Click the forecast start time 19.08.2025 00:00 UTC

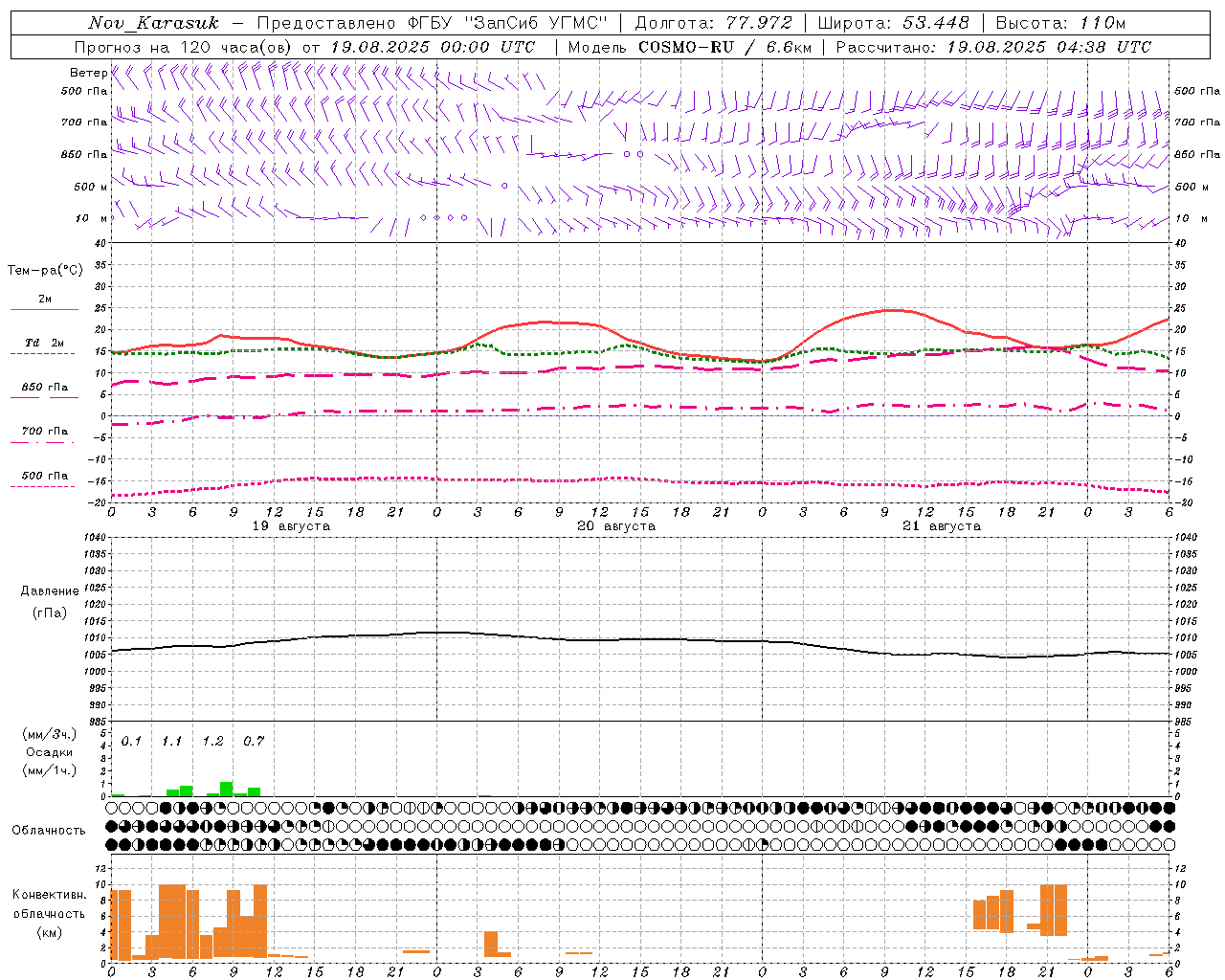(x=433, y=47)
